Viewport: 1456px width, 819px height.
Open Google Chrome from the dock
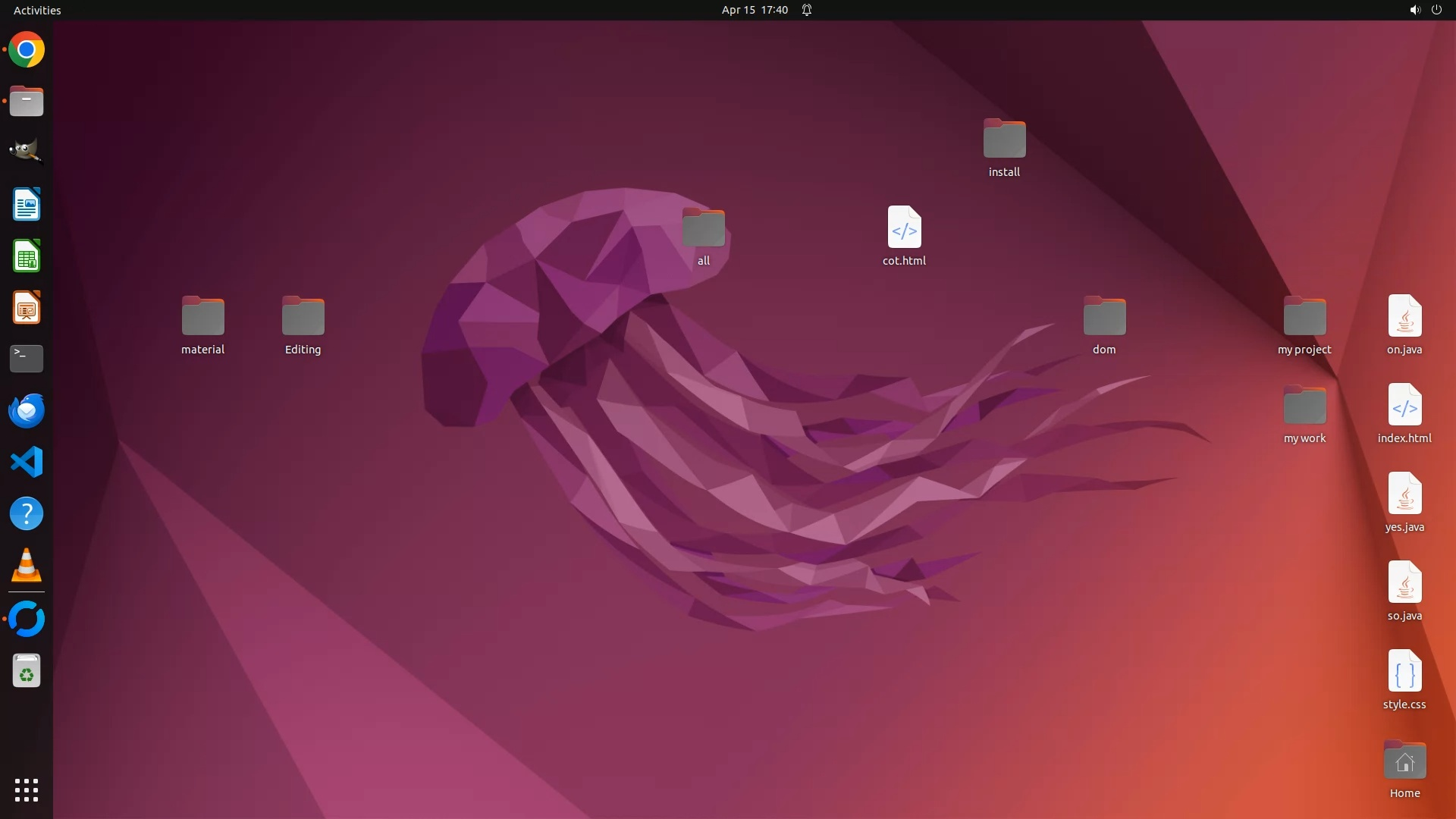point(27,50)
